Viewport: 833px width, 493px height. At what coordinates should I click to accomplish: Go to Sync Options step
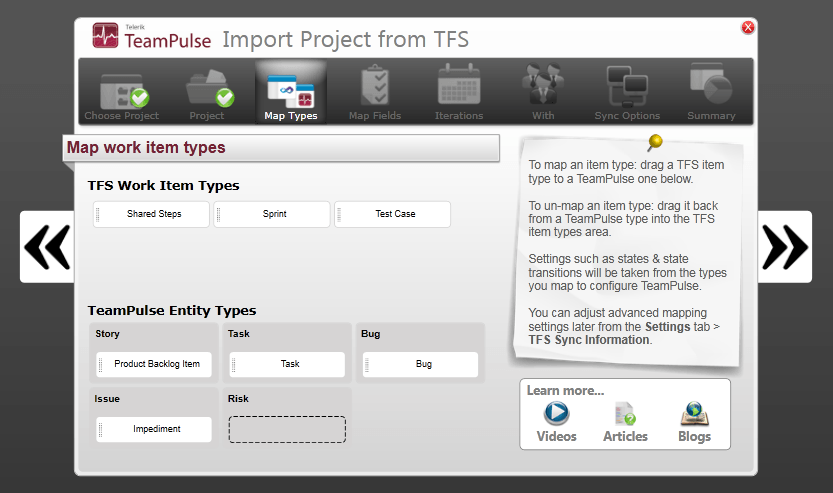627,95
